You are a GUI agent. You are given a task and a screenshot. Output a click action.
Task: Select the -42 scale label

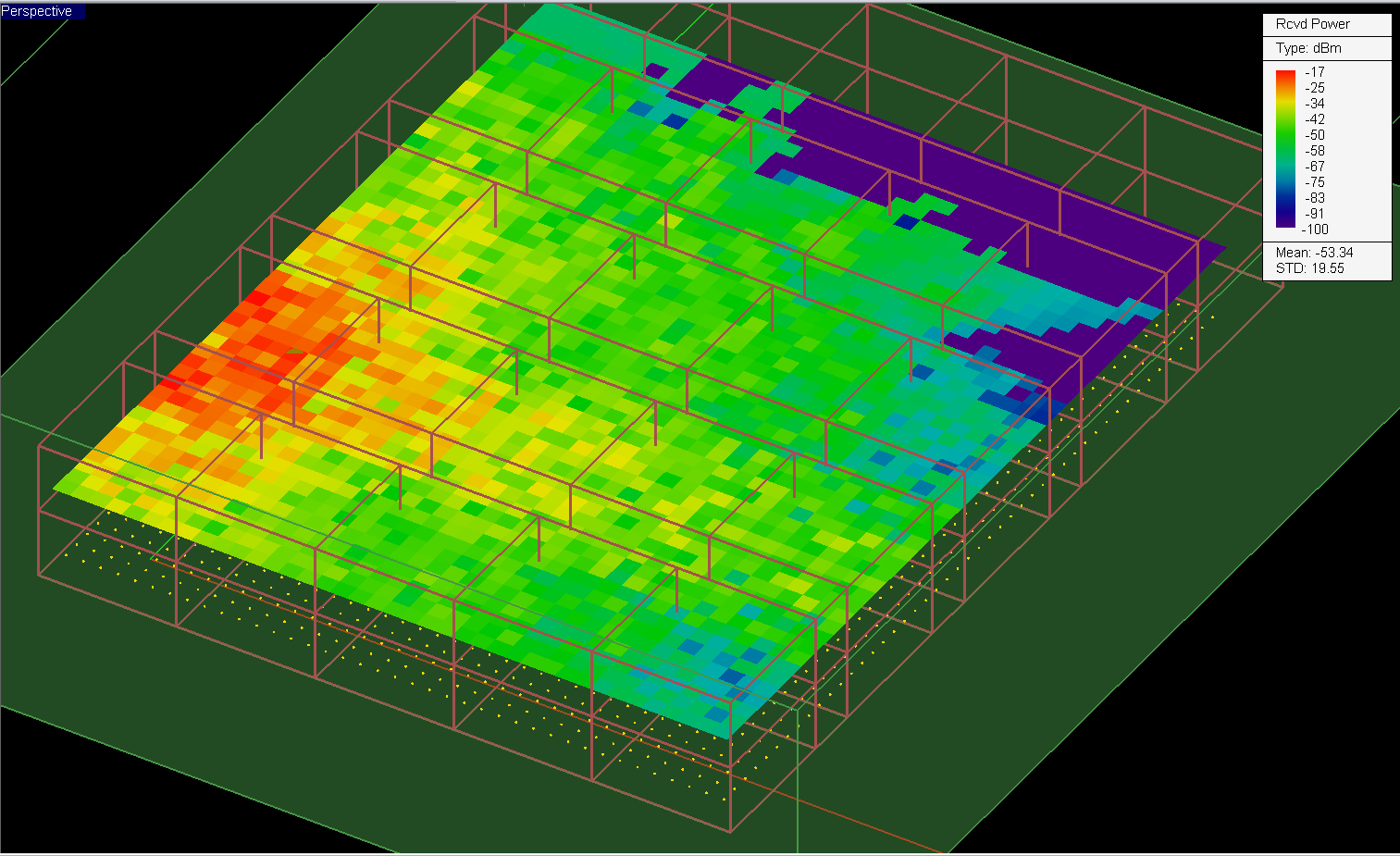pyautogui.click(x=1314, y=119)
